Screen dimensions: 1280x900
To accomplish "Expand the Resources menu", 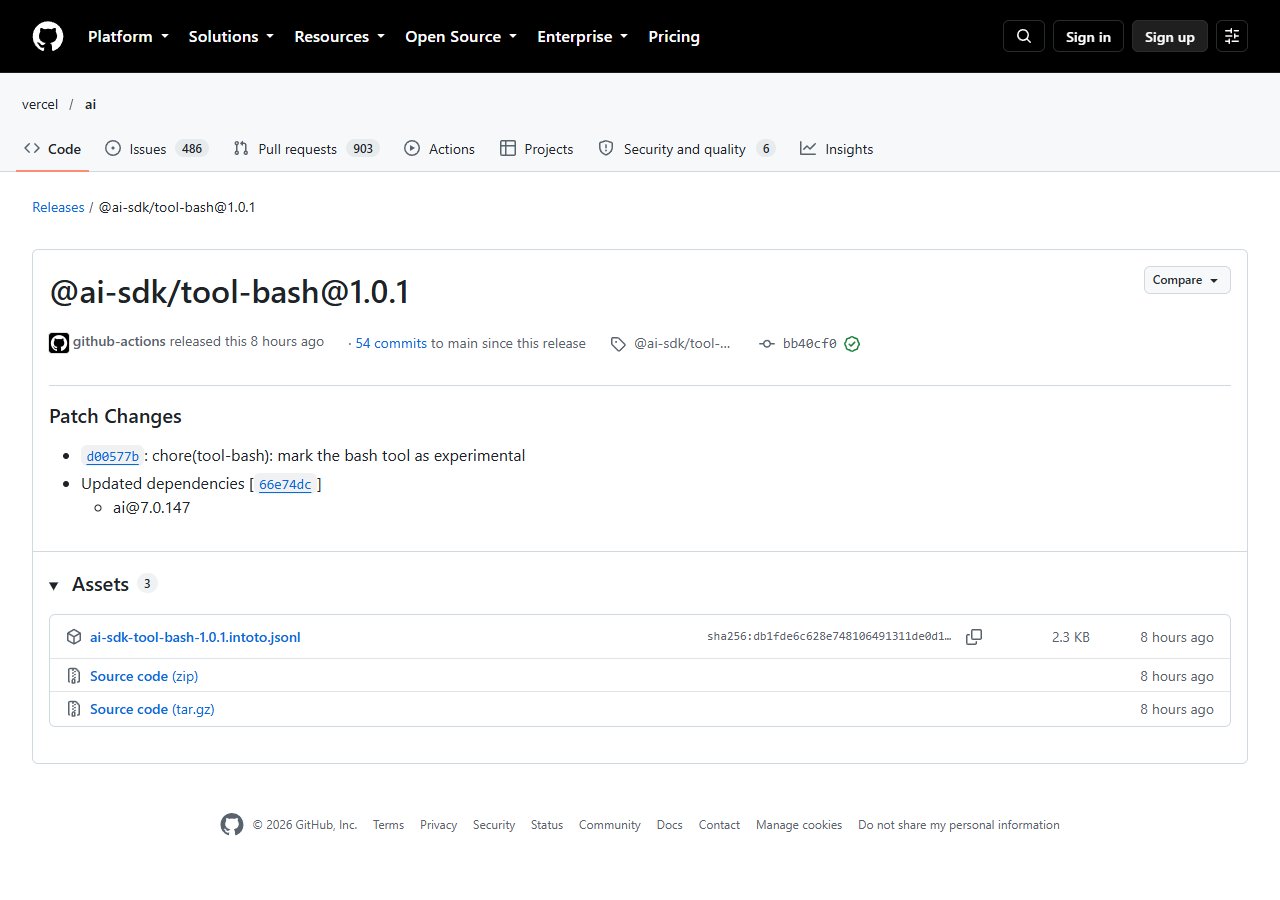I will coord(339,36).
